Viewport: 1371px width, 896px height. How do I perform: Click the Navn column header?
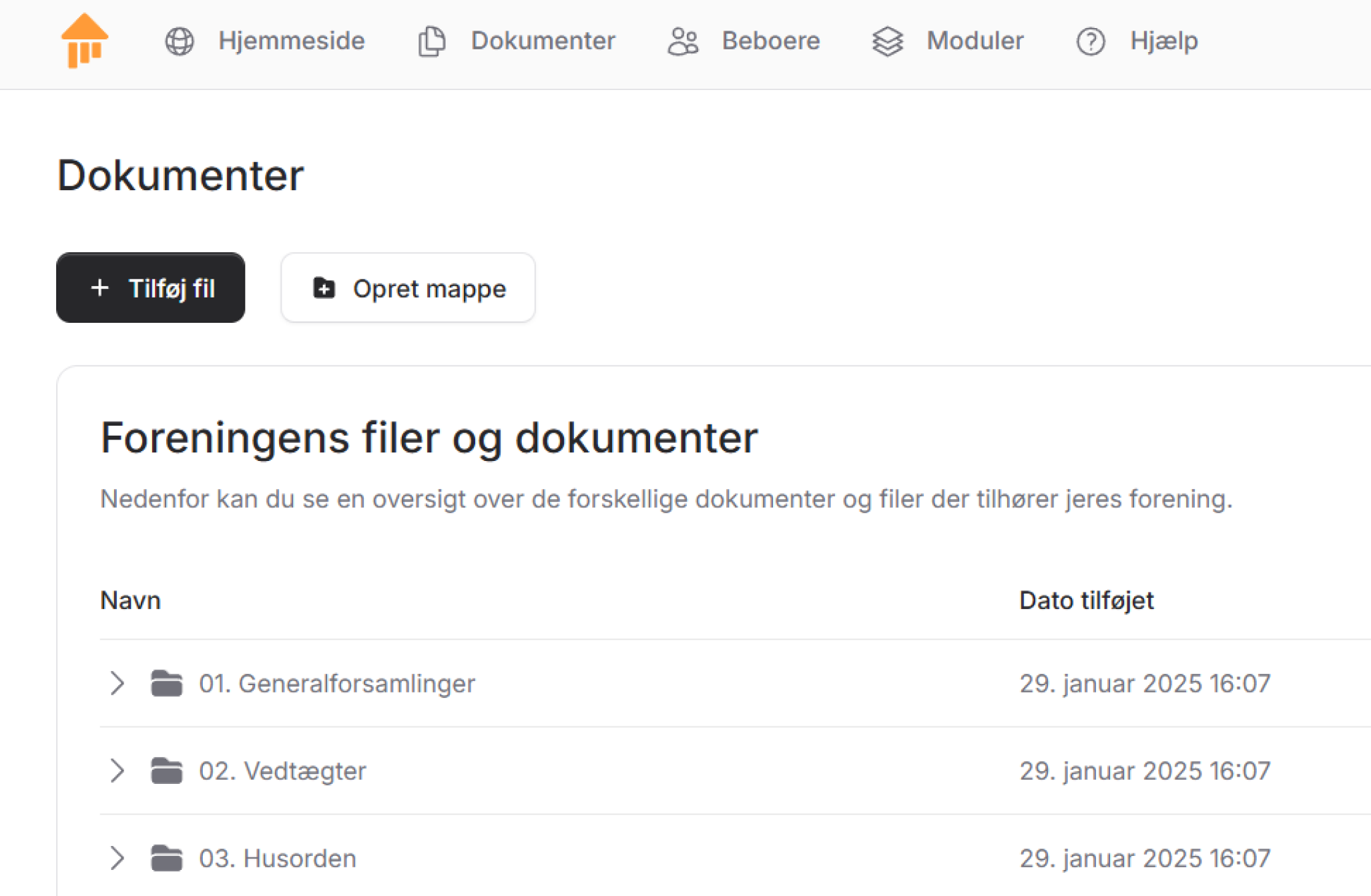130,600
